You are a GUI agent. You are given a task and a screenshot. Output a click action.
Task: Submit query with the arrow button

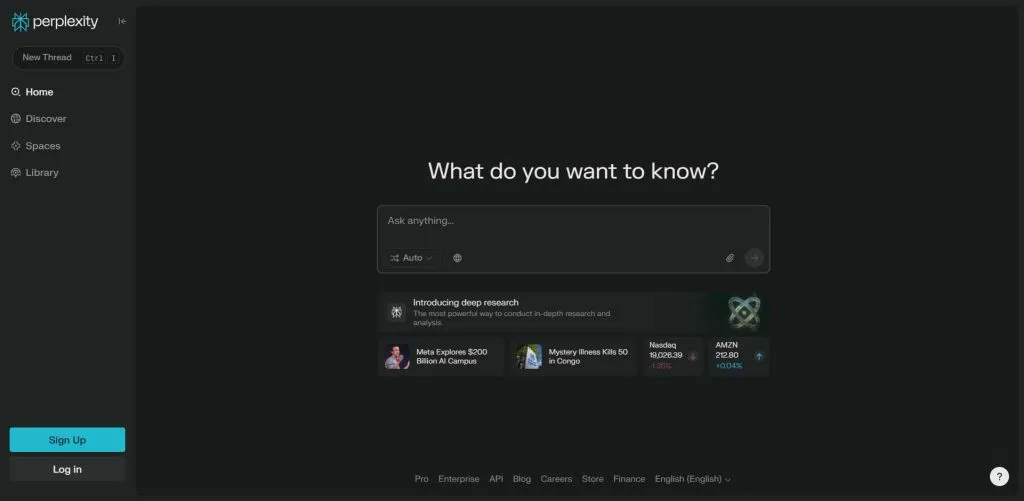754,258
